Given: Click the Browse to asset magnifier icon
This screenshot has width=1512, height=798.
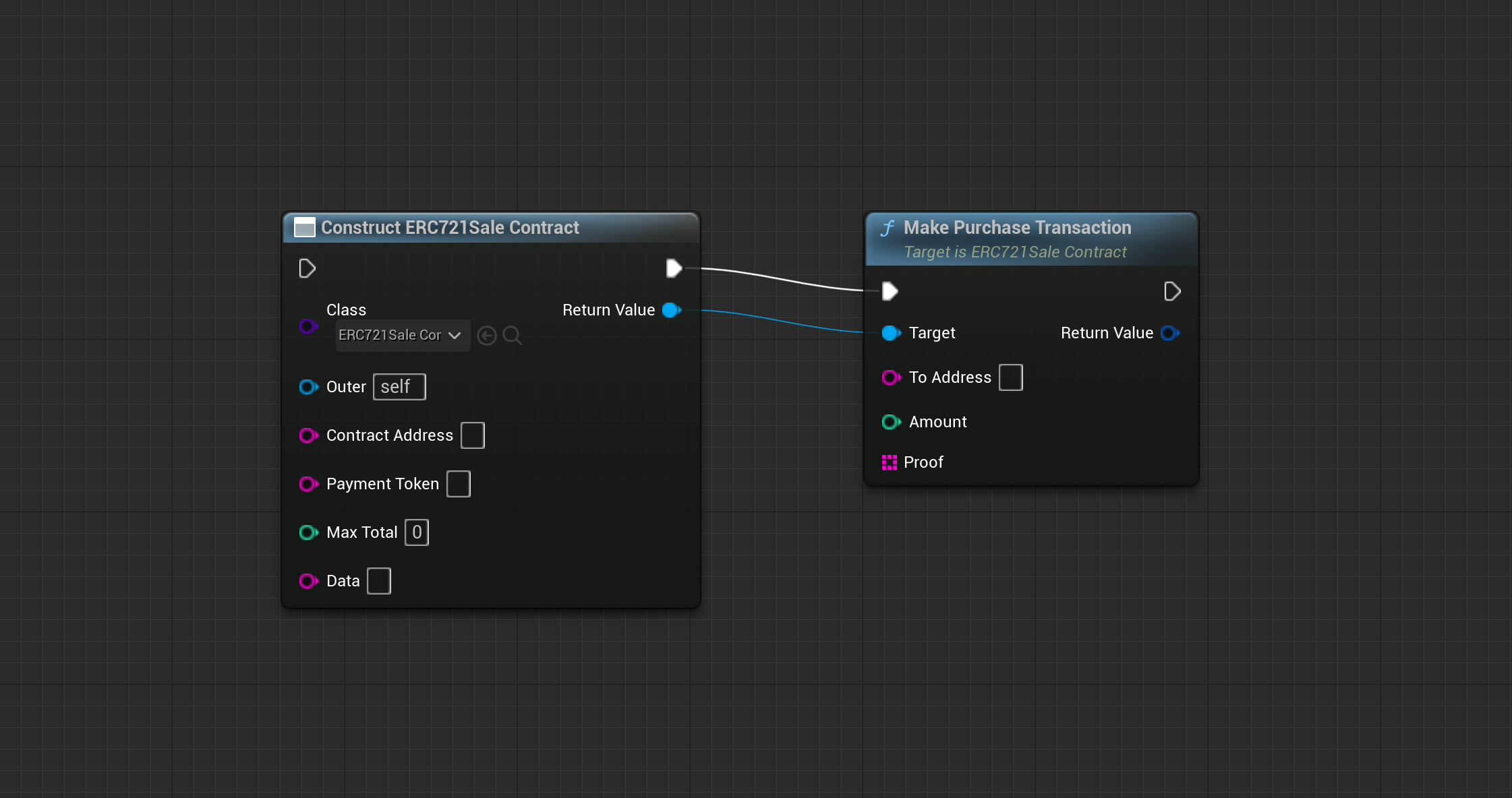Looking at the screenshot, I should click(x=513, y=336).
